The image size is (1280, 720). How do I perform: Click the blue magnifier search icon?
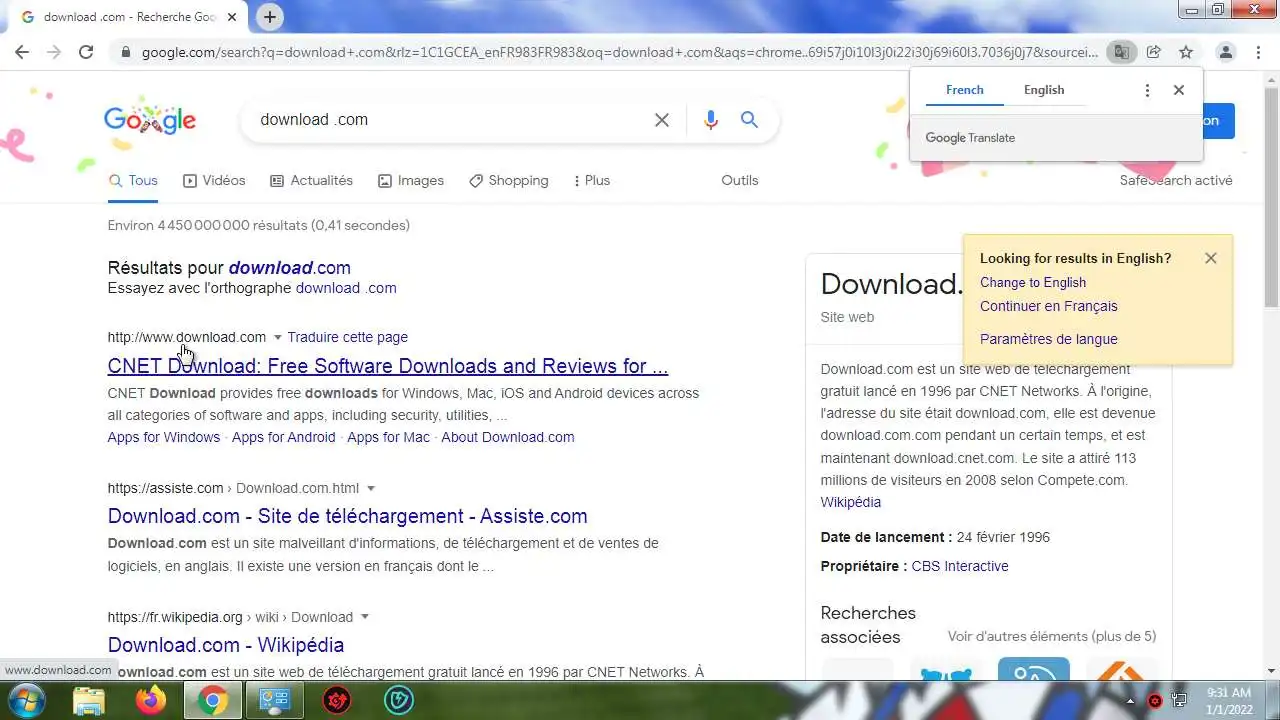coord(749,120)
